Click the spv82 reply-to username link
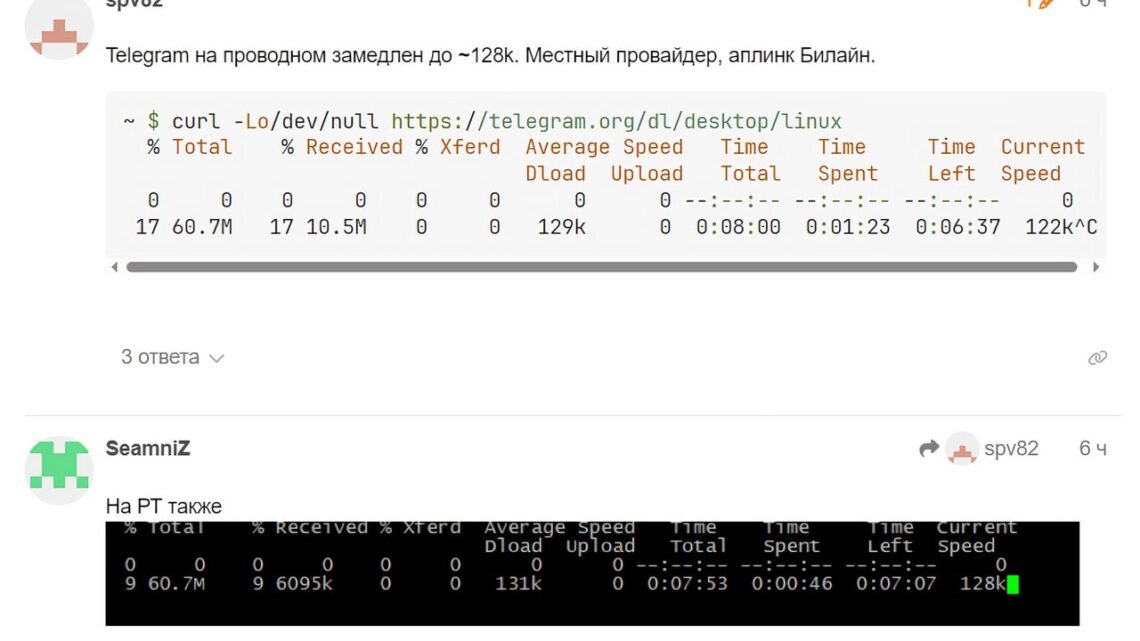 tap(1011, 449)
